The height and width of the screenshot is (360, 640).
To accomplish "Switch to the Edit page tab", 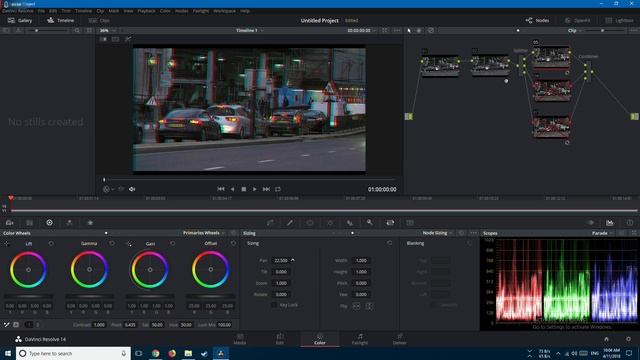I will pyautogui.click(x=280, y=339).
